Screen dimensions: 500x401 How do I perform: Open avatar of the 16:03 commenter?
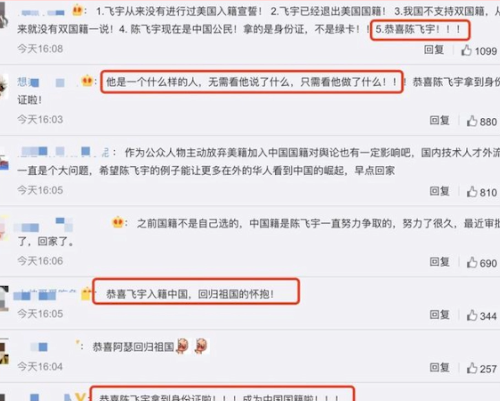point(4,86)
